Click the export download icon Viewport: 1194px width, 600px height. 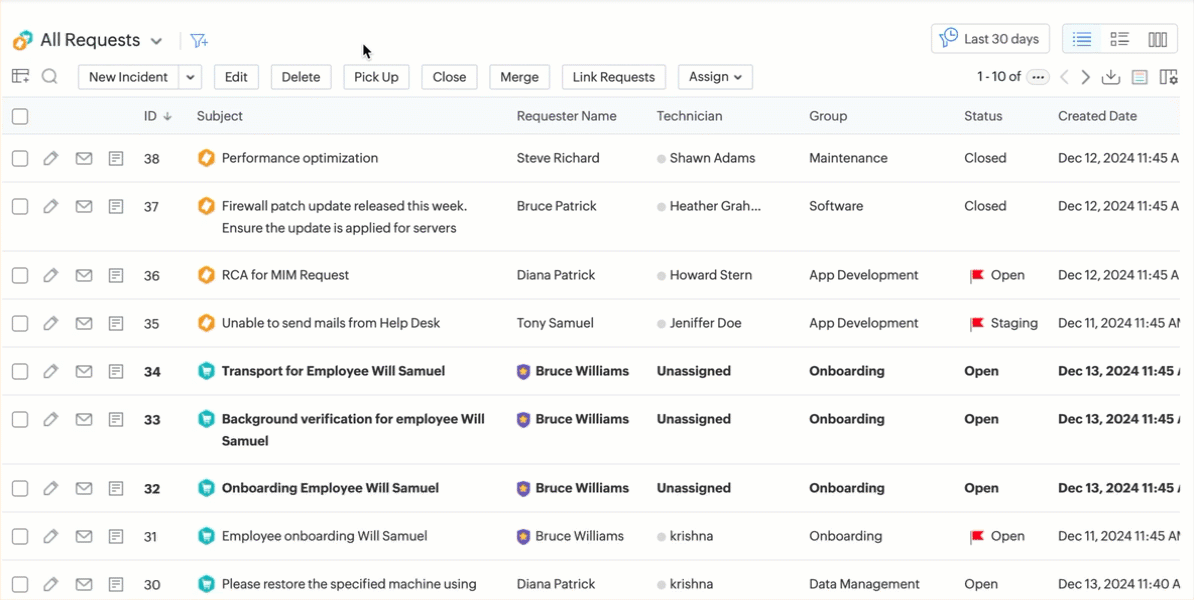pyautogui.click(x=1110, y=77)
